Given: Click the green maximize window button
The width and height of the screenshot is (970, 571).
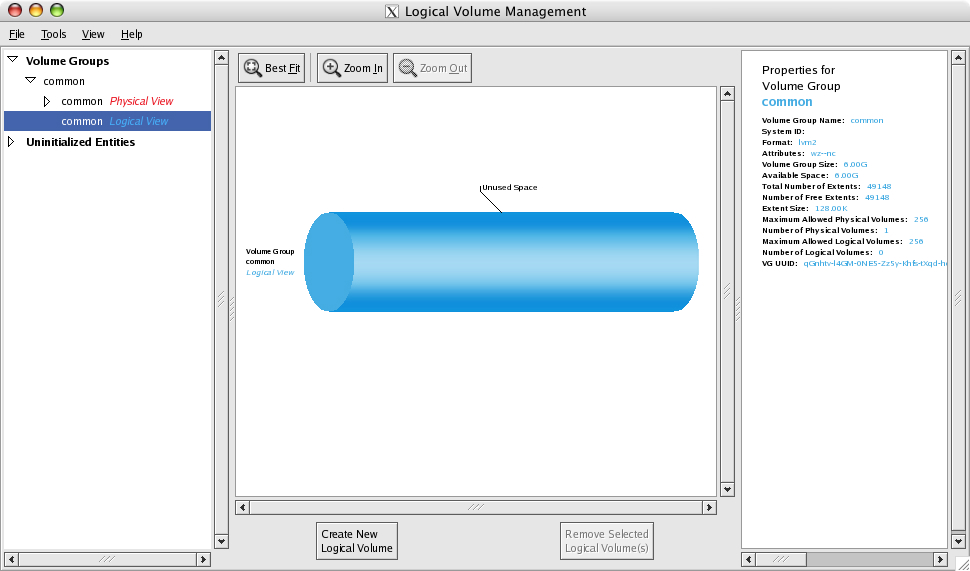Looking at the screenshot, I should (x=56, y=11).
